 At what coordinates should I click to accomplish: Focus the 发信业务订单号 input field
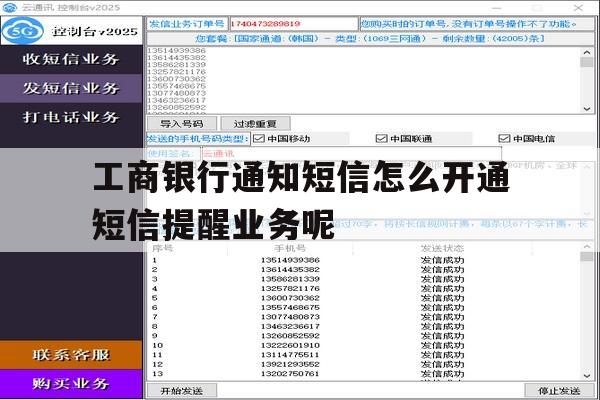[293, 24]
